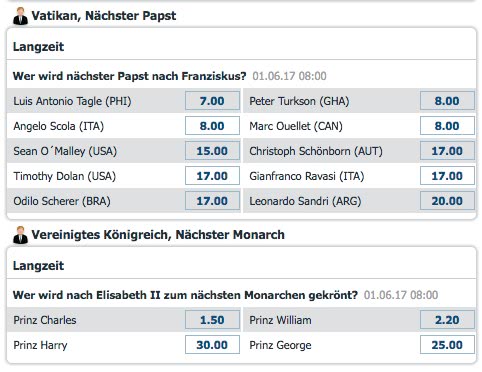The image size is (482, 372).
Task: Click the Langzeit header in the Monarch section
Action: coord(38,266)
